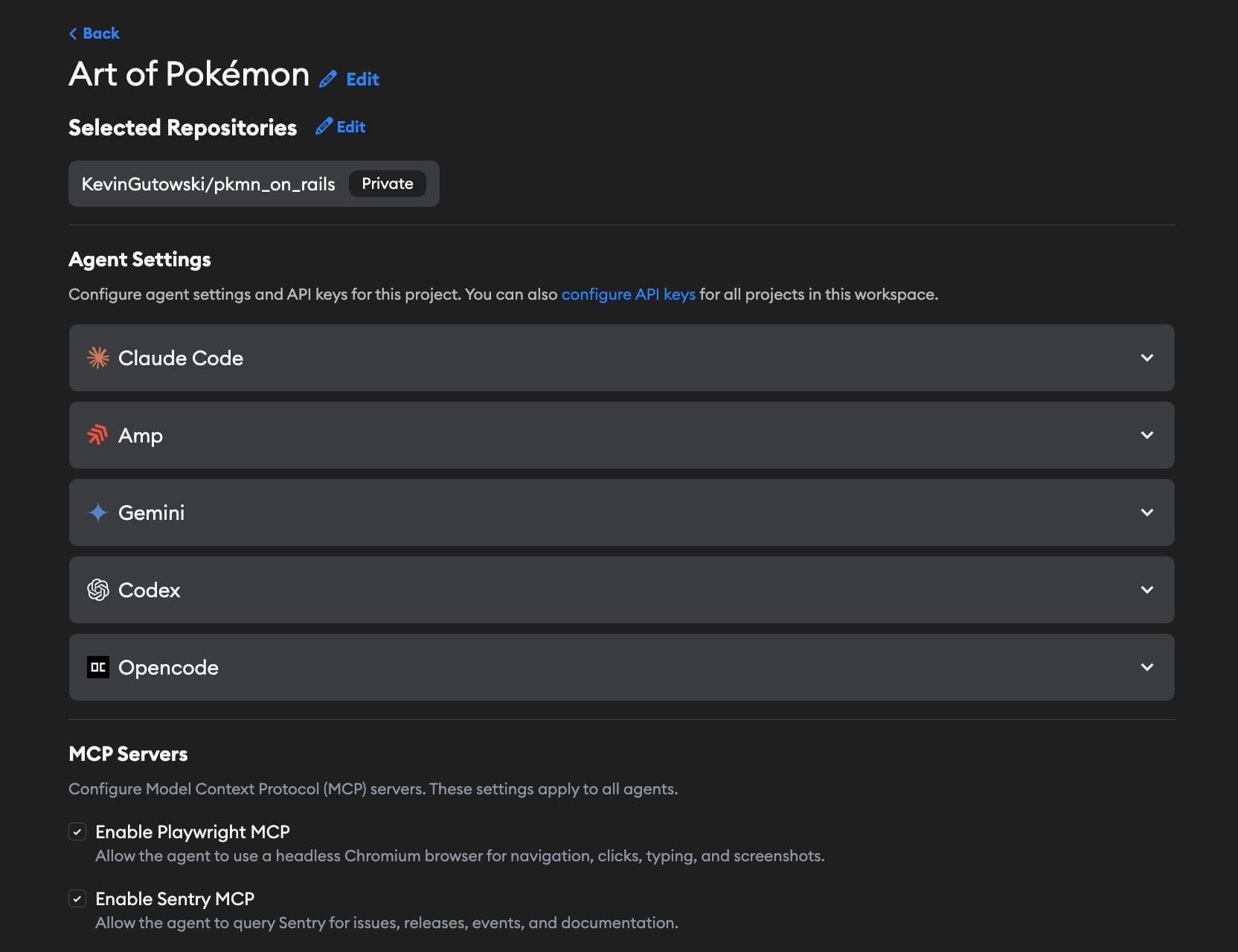Viewport: 1238px width, 952px height.
Task: Open the configure API keys link
Action: (628, 295)
